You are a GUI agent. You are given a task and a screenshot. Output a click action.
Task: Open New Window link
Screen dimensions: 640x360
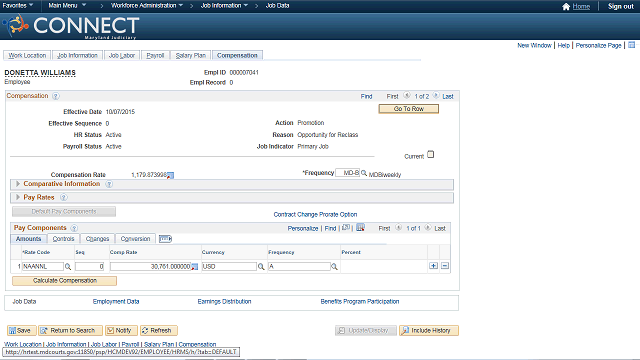point(534,45)
